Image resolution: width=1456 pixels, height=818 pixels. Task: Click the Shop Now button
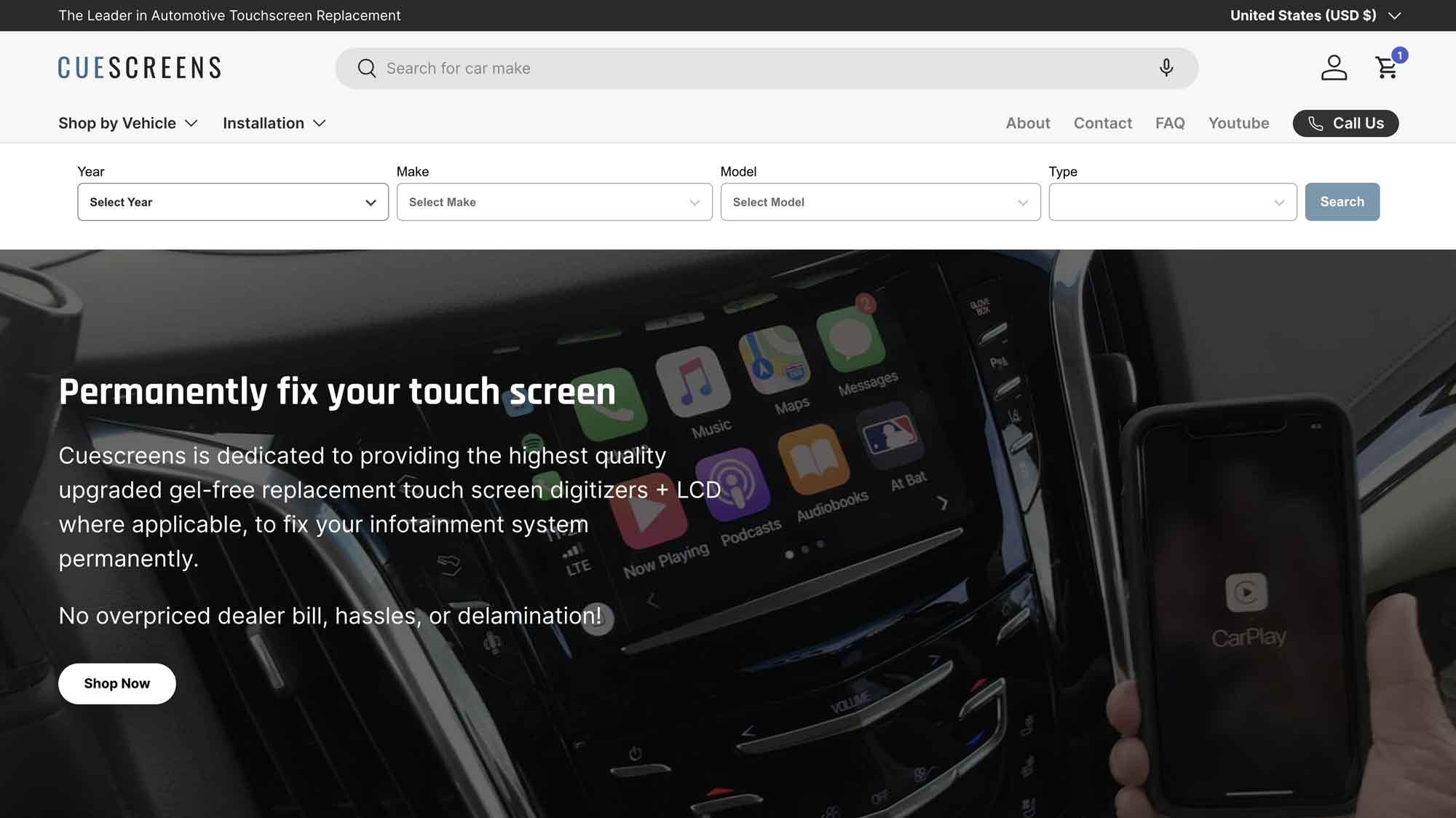click(x=117, y=683)
